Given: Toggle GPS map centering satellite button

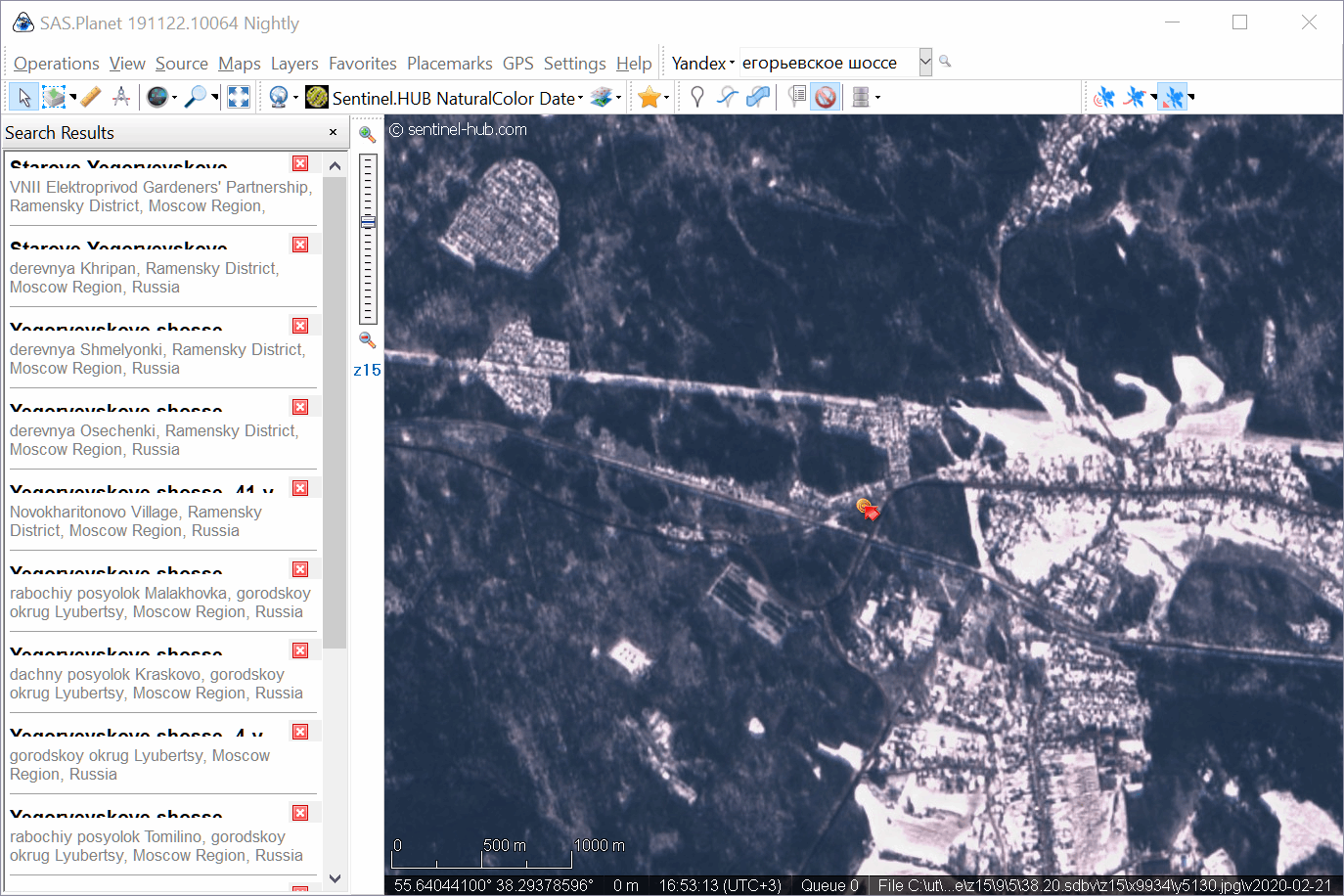Looking at the screenshot, I should click(1173, 97).
